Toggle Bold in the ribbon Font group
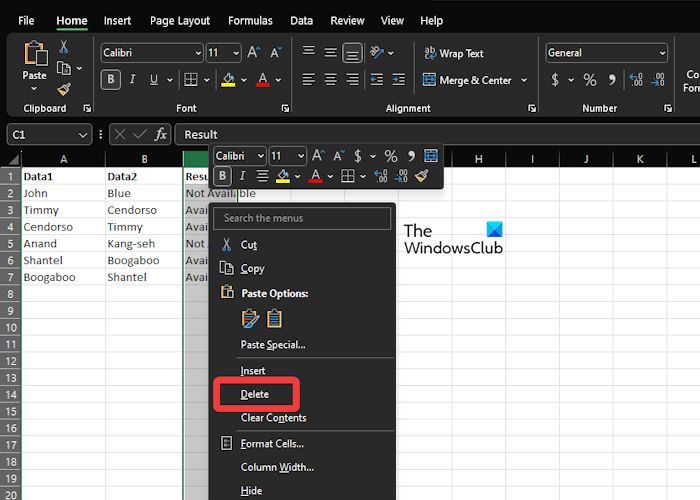This screenshot has height=500, width=700. [110, 80]
